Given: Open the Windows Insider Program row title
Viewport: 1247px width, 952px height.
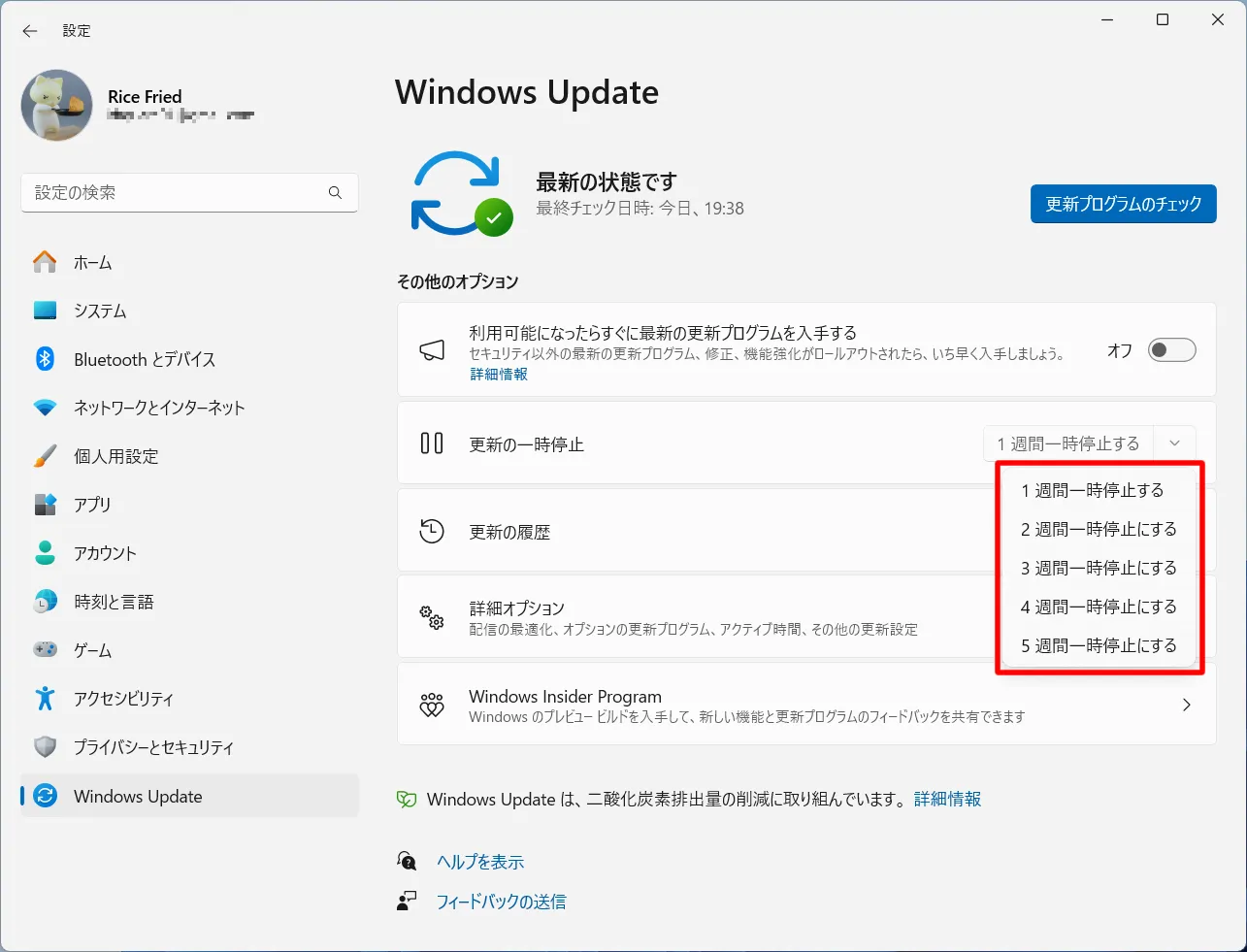Looking at the screenshot, I should tap(565, 697).
